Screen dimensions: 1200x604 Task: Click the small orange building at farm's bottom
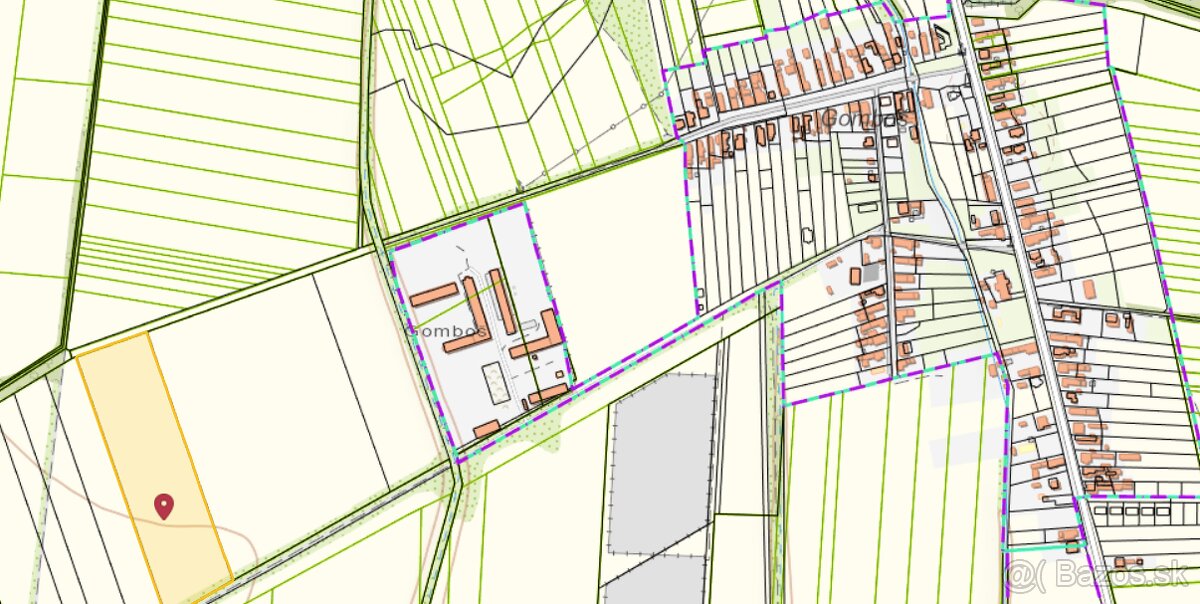tap(487, 429)
